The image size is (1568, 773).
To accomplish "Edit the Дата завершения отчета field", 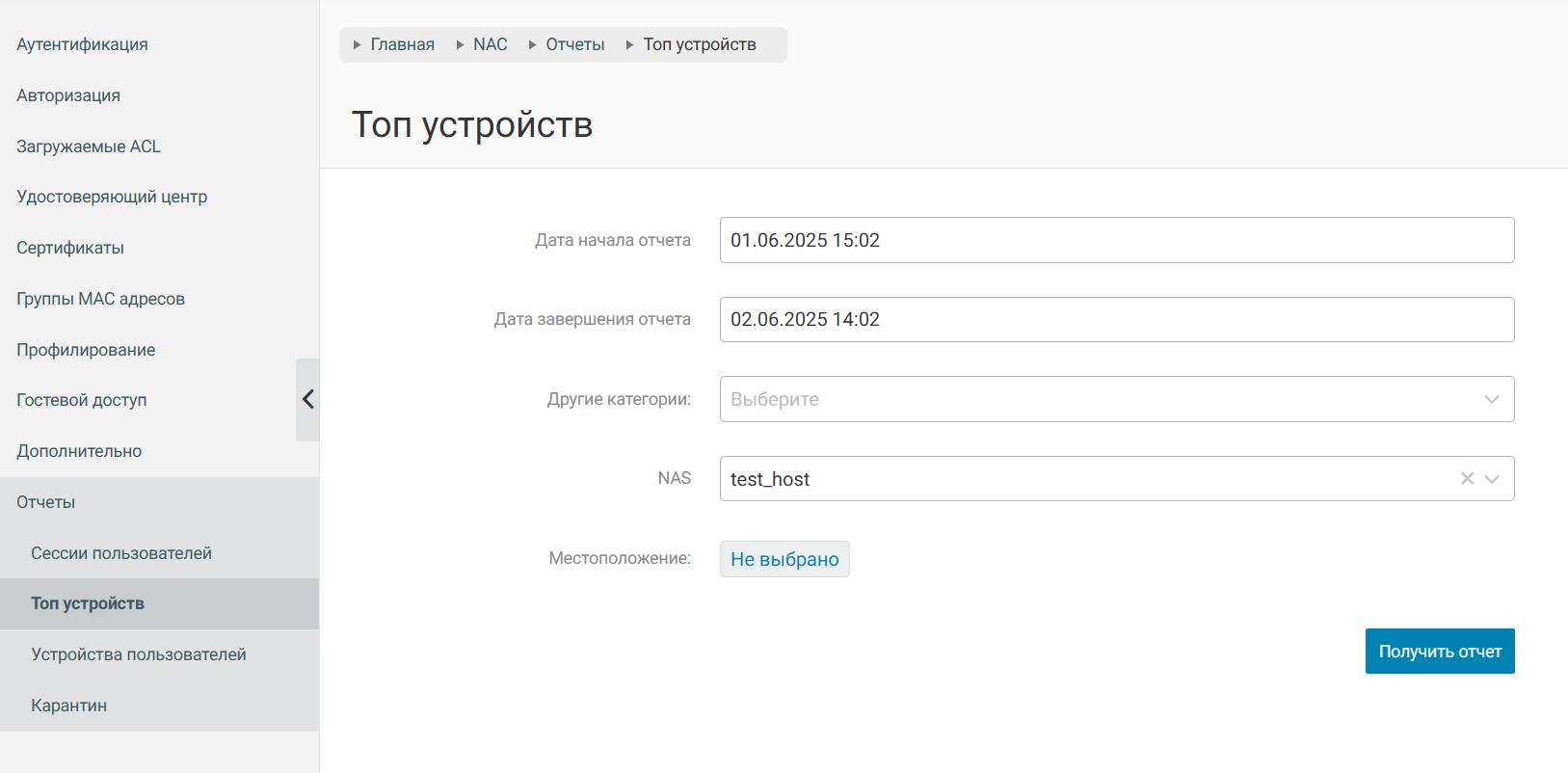I will pyautogui.click(x=1116, y=320).
